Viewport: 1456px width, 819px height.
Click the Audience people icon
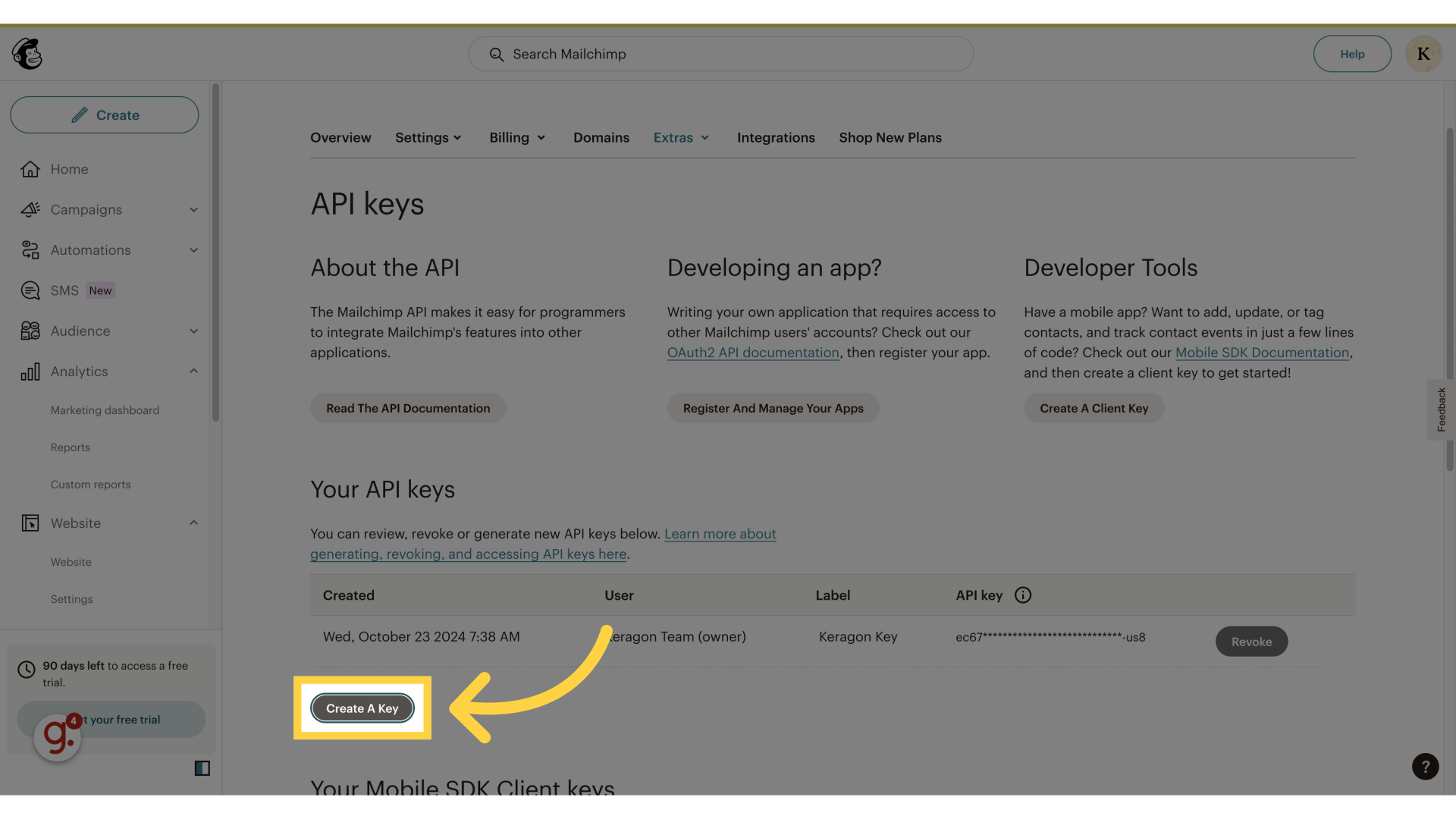click(30, 331)
